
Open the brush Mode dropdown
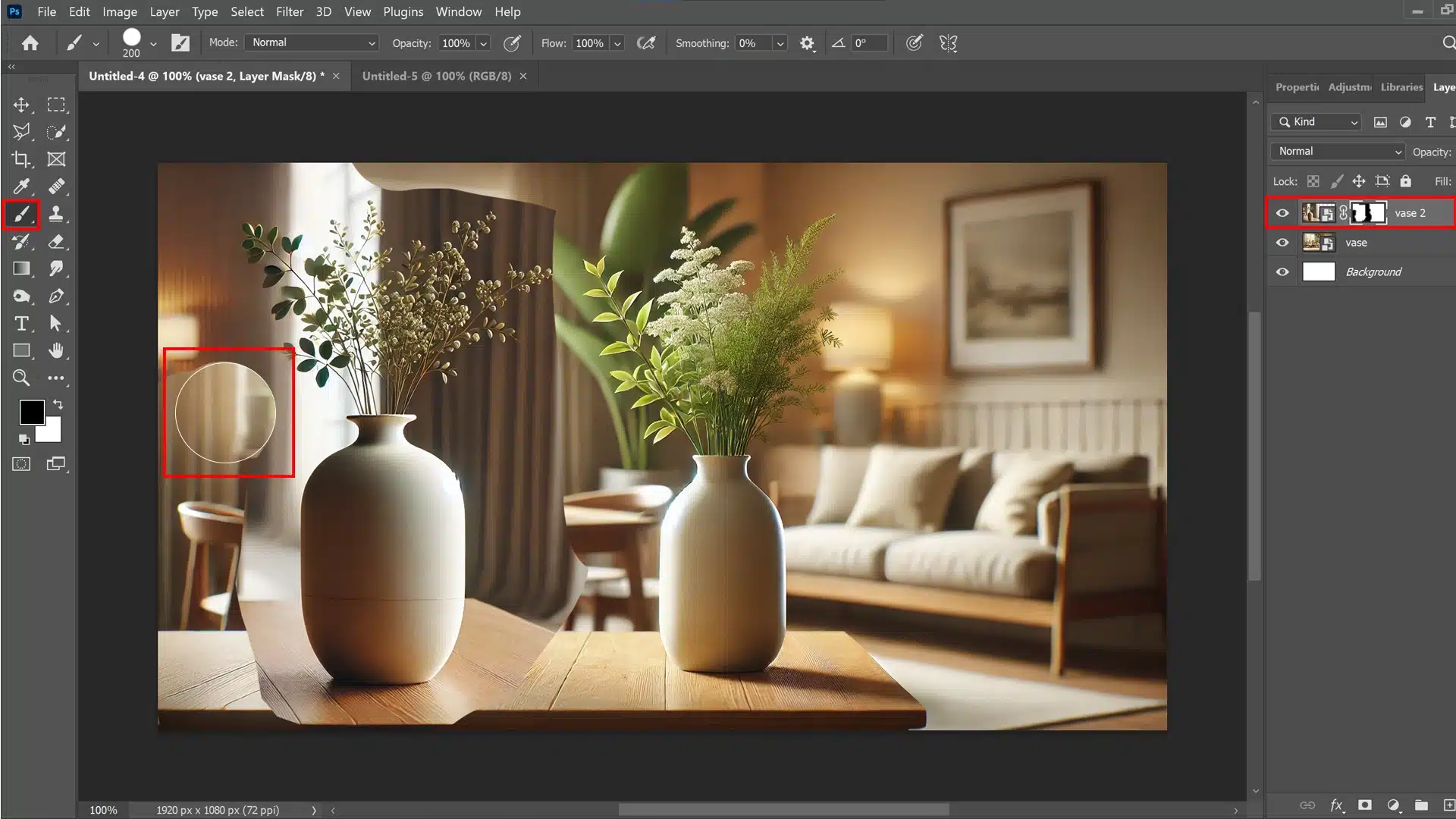pyautogui.click(x=312, y=43)
